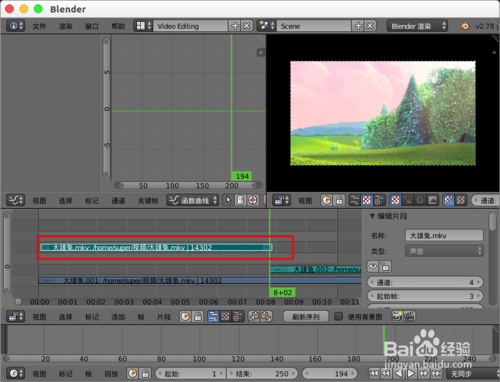Image resolution: width=500 pixels, height=382 pixels.
Task: Open the 窗口 menu
Action: point(92,26)
